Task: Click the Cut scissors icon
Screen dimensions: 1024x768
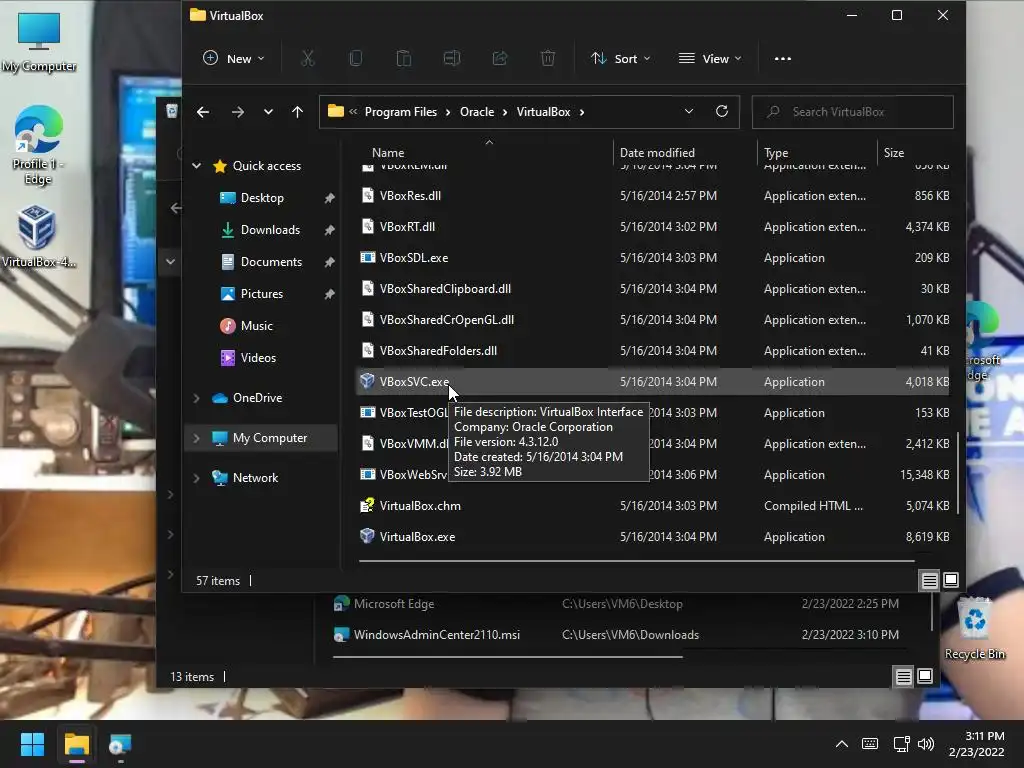Action: tap(308, 59)
